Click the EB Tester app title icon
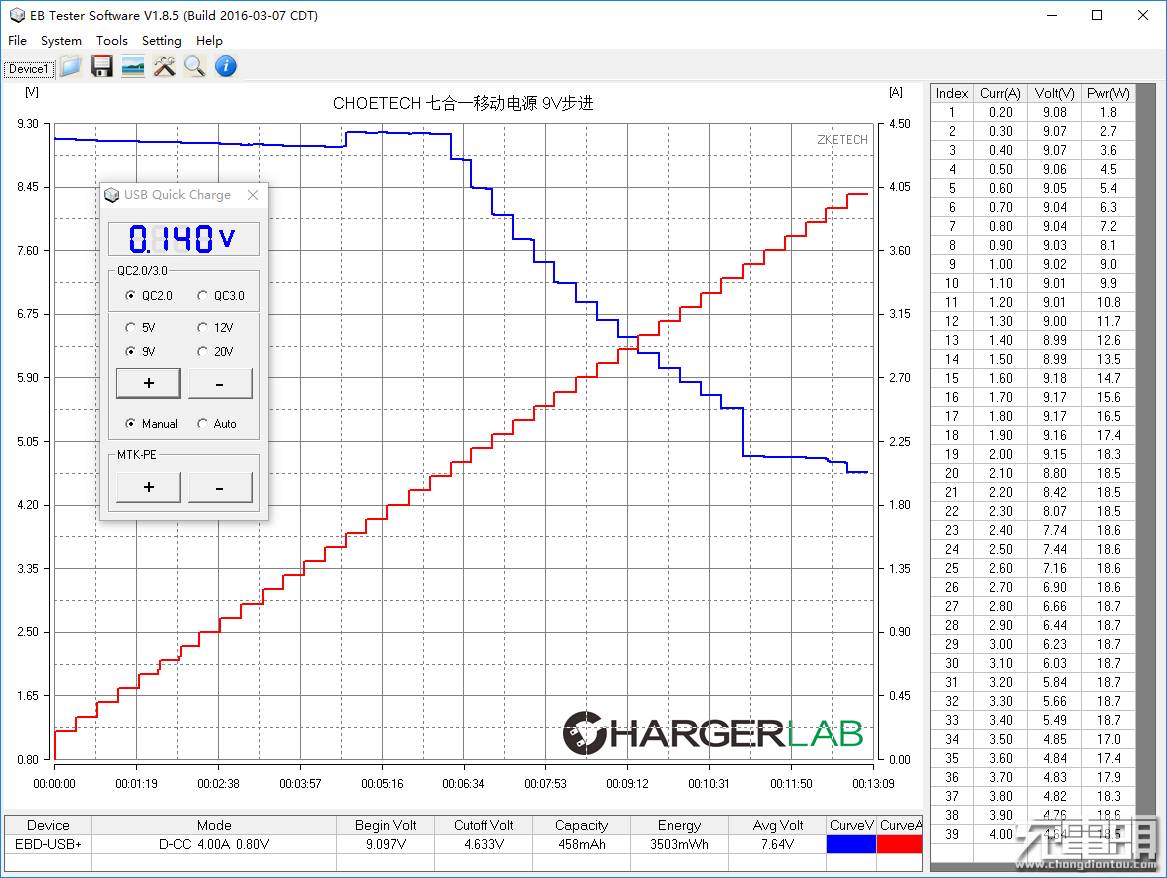Viewport: 1167px width, 878px height. coord(17,15)
